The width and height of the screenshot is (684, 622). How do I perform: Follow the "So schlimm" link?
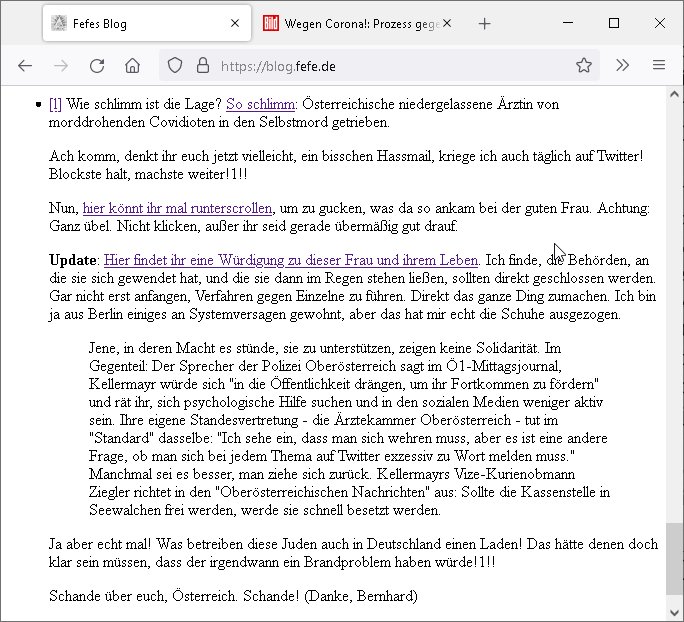coord(261,104)
